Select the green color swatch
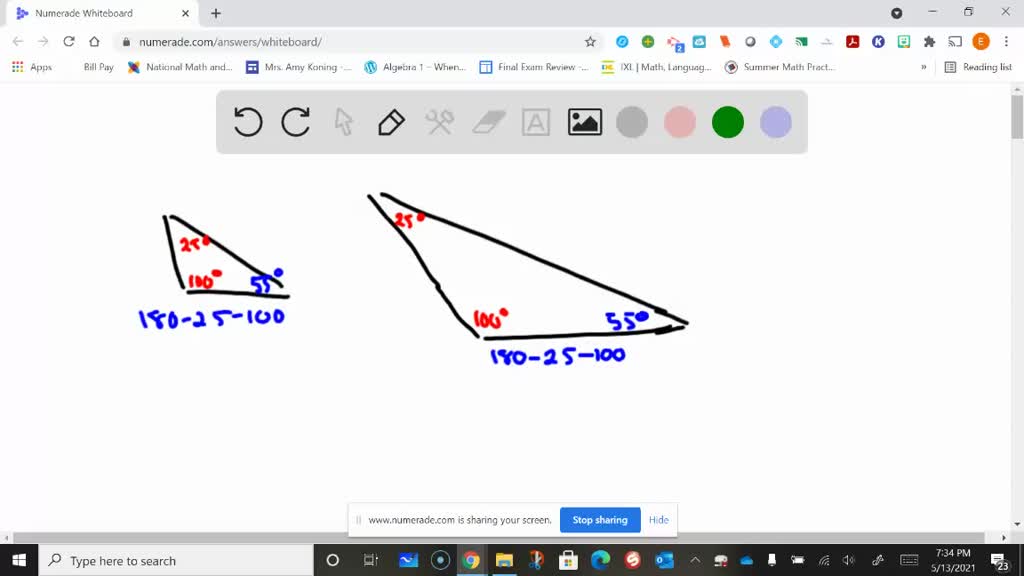 coord(727,122)
